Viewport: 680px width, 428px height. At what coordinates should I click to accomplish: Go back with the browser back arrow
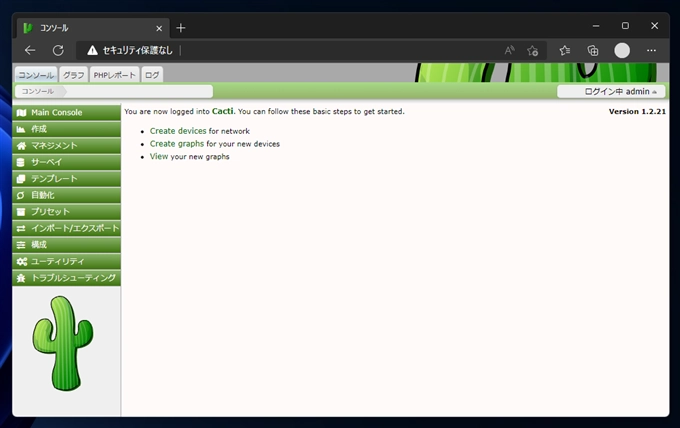tap(30, 50)
